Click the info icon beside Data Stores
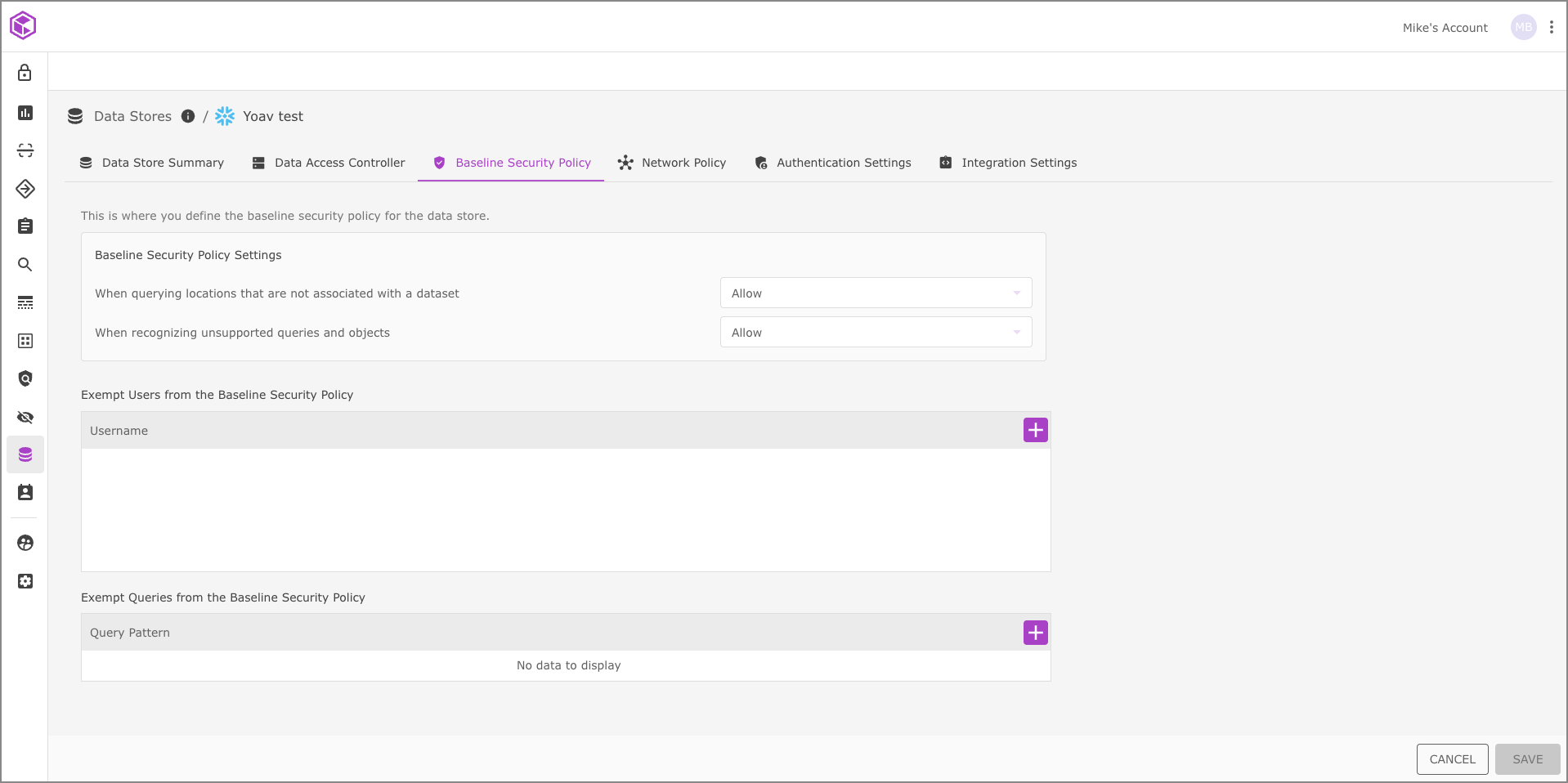The width and height of the screenshot is (1568, 783). 188,116
